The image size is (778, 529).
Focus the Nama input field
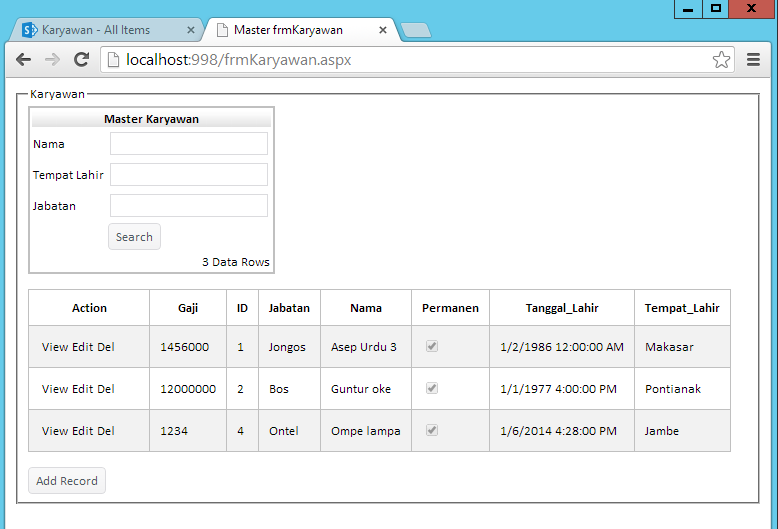[189, 144]
